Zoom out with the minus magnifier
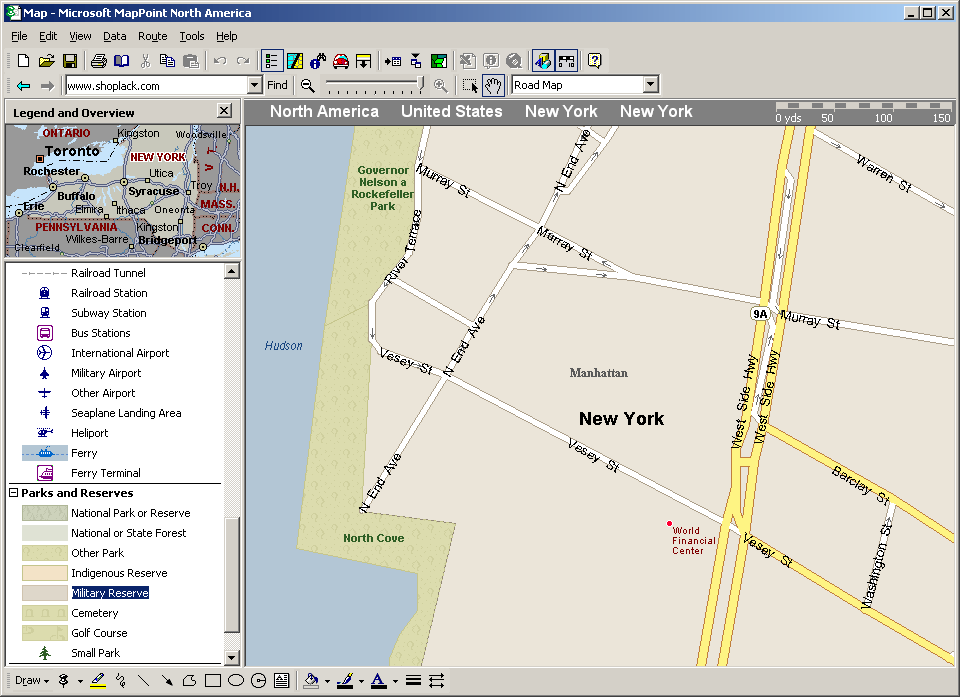This screenshot has width=960, height=697. 307,86
